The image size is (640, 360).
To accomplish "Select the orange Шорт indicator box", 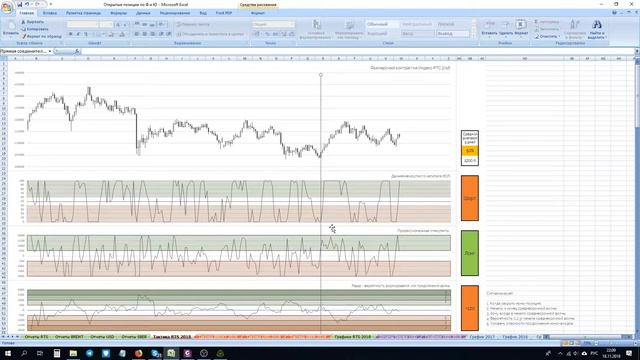I will pyautogui.click(x=470, y=198).
